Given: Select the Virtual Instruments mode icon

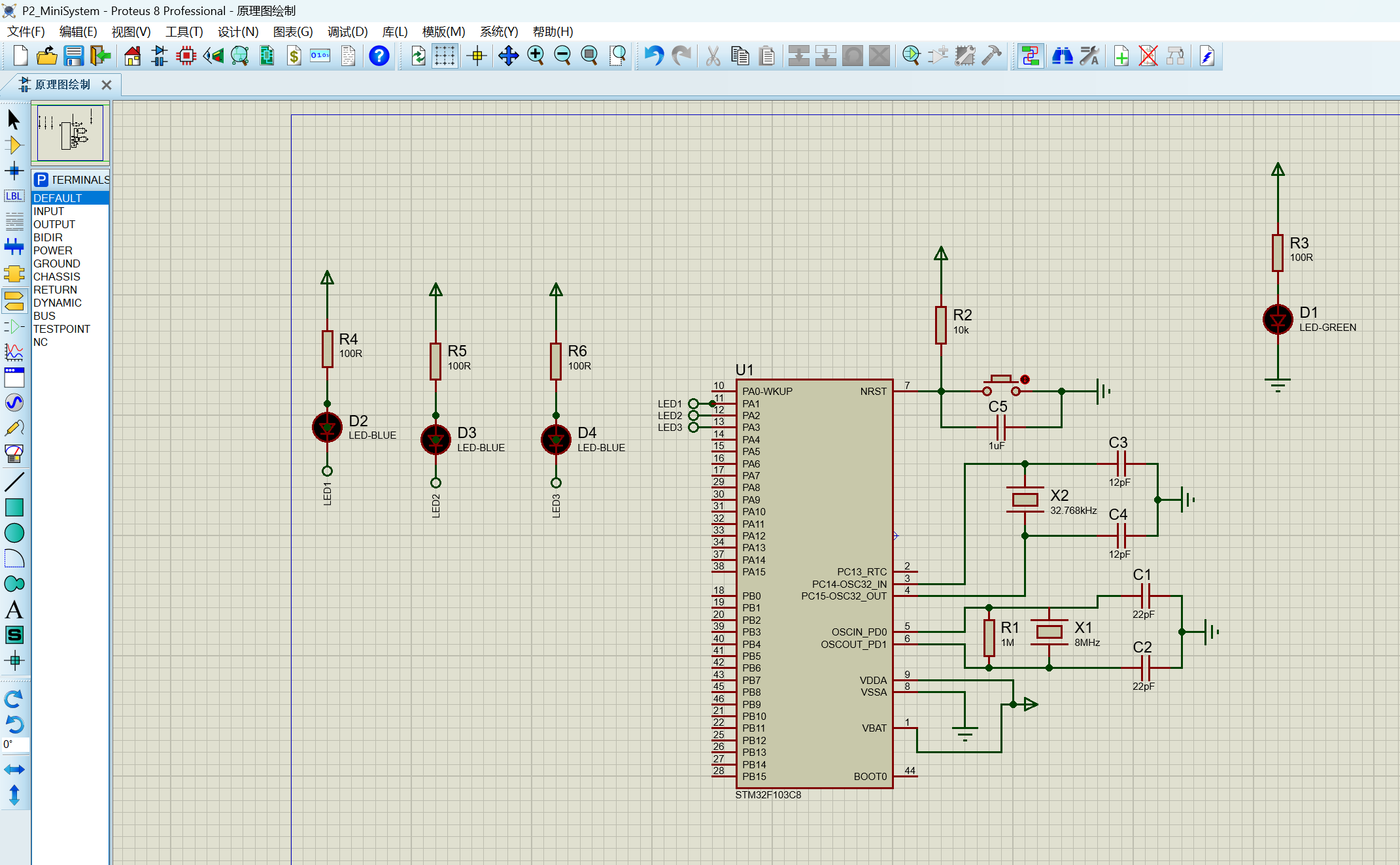Looking at the screenshot, I should [14, 453].
